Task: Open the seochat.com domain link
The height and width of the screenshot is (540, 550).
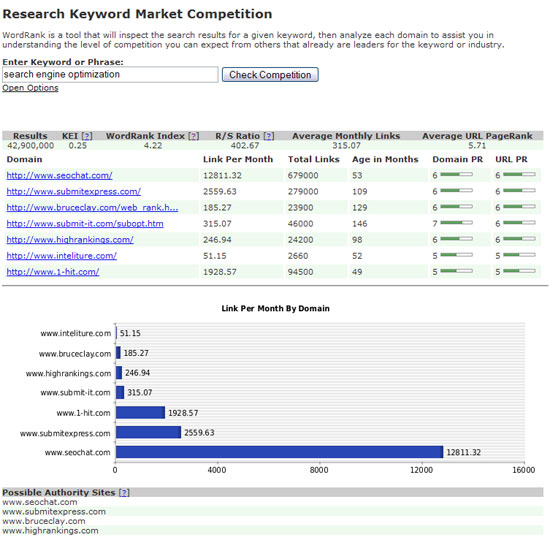Action: (59, 175)
